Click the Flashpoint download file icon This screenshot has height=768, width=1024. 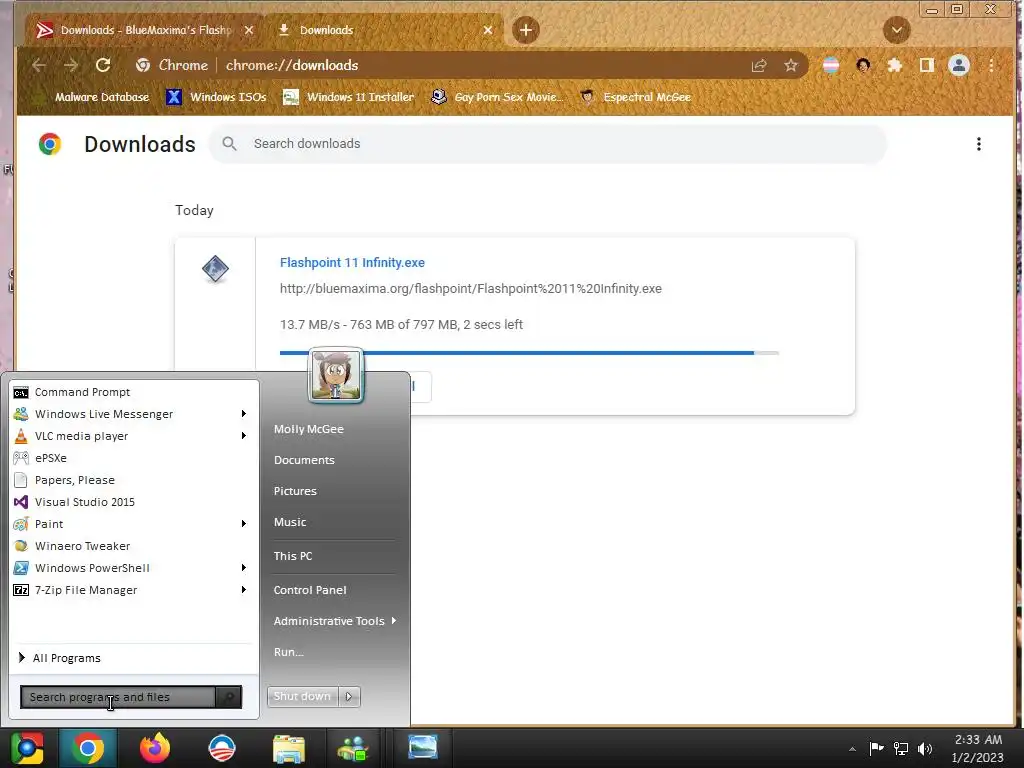coord(215,268)
